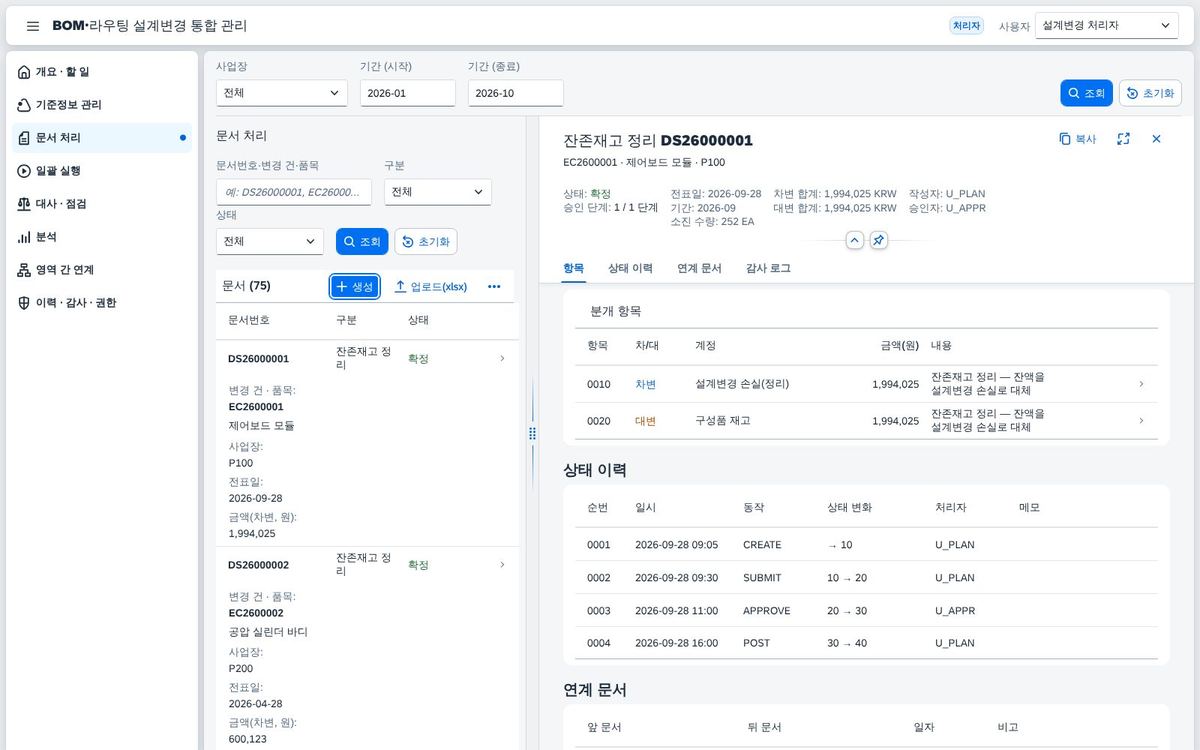Open the 사업장 dropdown
This screenshot has width=1200, height=750.
[281, 93]
